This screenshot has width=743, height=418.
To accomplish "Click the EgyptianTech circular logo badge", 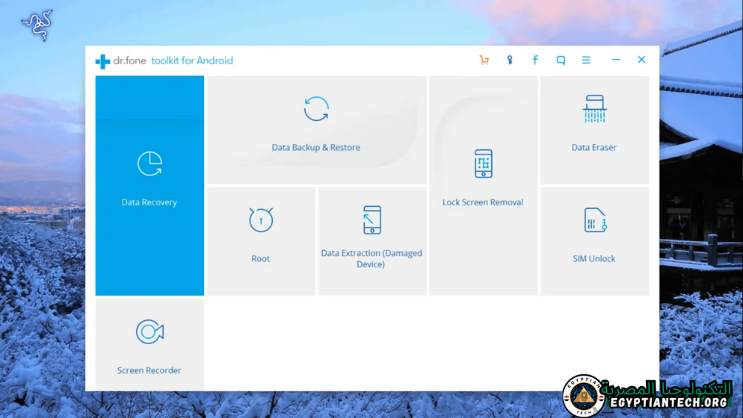I will (x=581, y=396).
